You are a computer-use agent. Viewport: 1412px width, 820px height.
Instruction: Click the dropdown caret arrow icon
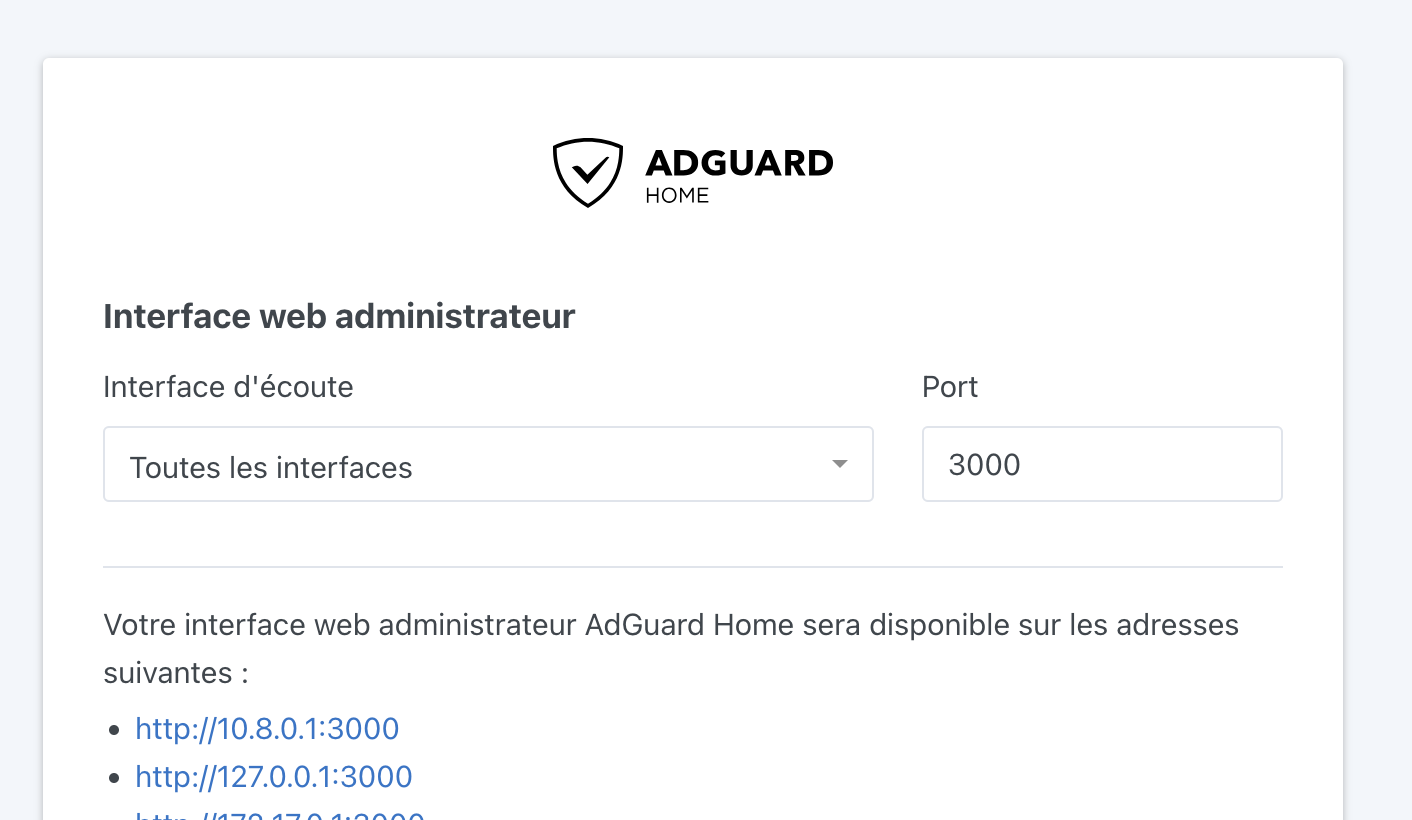(840, 464)
